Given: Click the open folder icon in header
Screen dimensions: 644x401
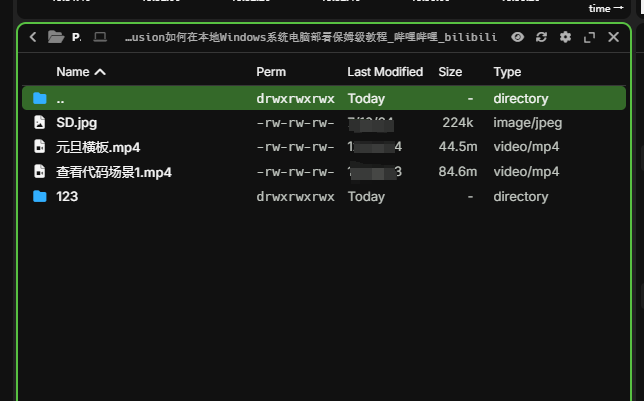Looking at the screenshot, I should pyautogui.click(x=56, y=37).
